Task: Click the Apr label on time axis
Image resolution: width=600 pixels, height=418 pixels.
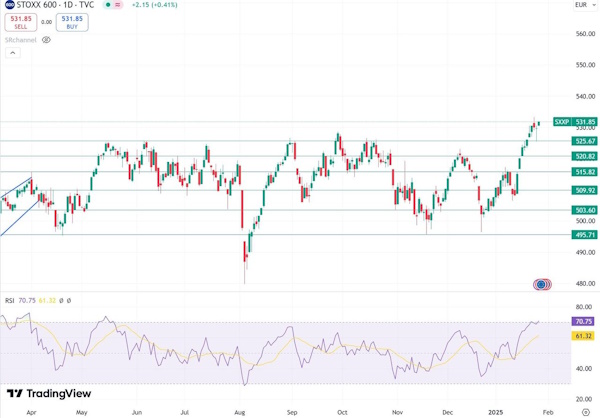Action: tap(31, 413)
